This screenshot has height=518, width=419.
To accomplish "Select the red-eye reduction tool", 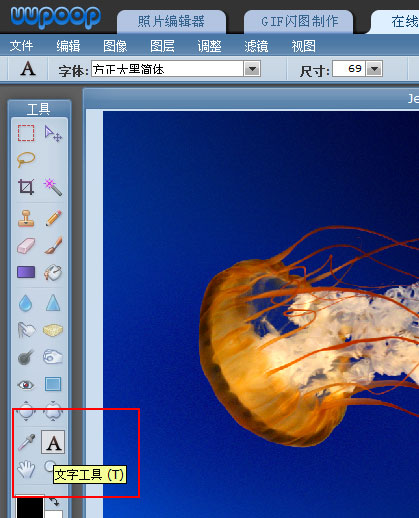I will [x=26, y=385].
